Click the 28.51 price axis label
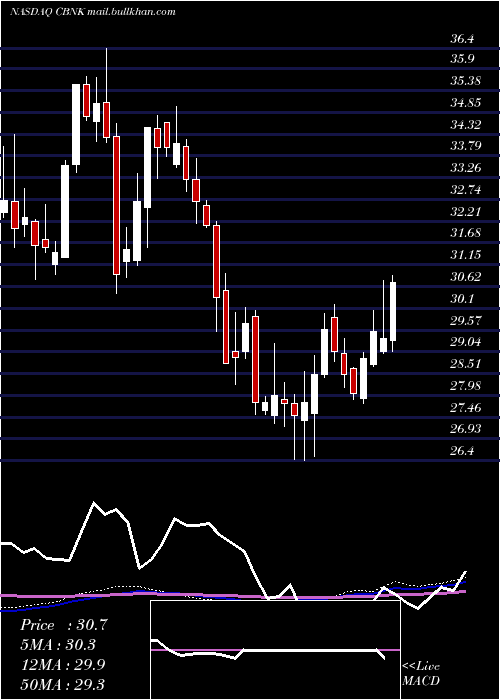500x700 pixels. pos(465,363)
